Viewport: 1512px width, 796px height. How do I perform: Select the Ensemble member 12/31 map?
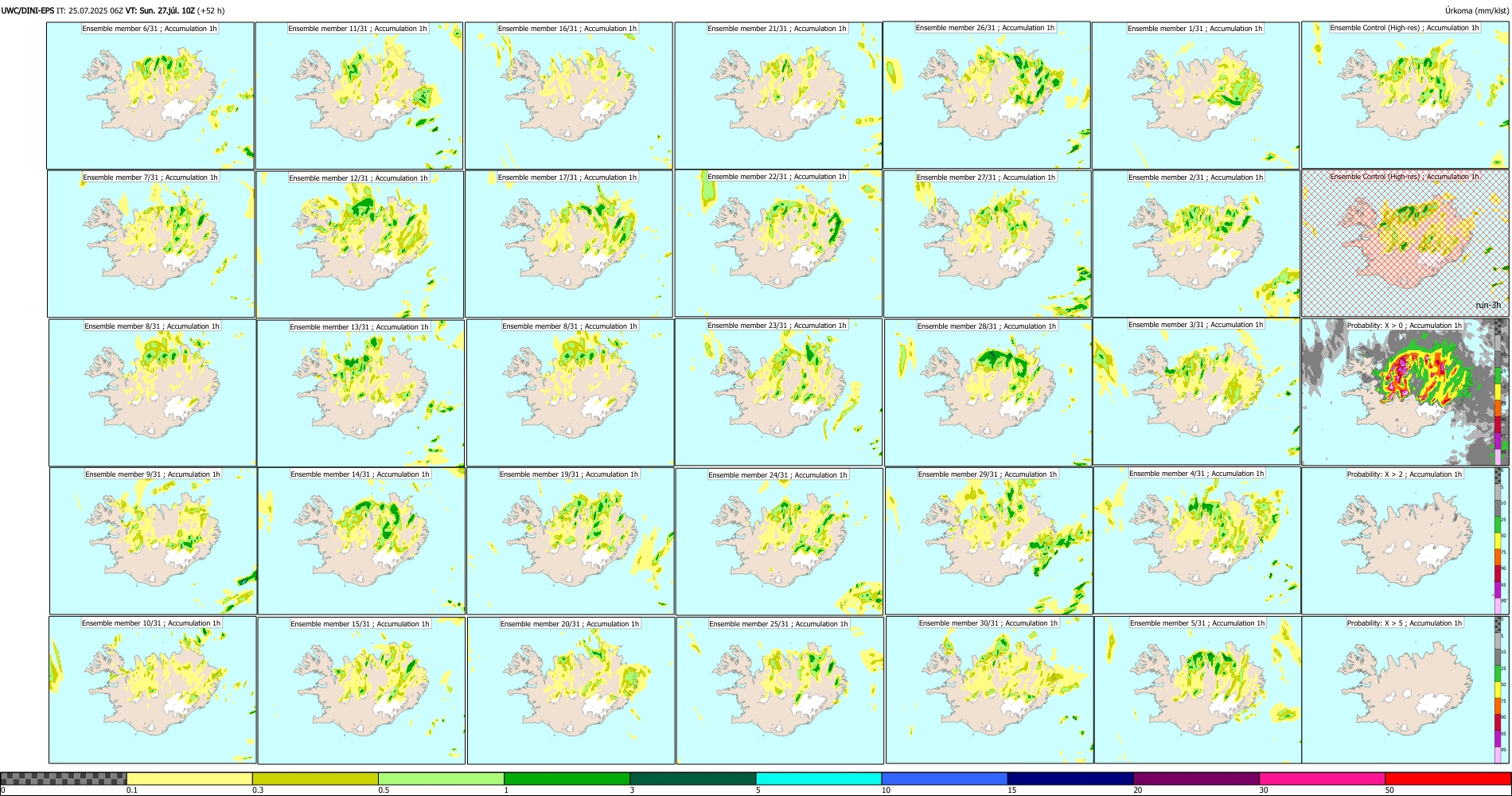[360, 244]
